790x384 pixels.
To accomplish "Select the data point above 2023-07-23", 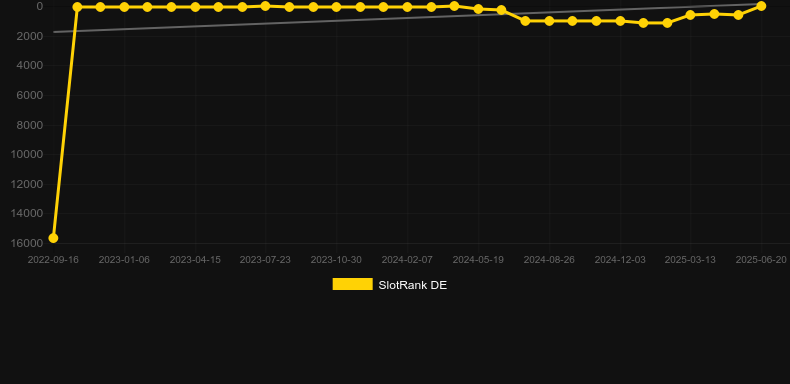I will (266, 6).
